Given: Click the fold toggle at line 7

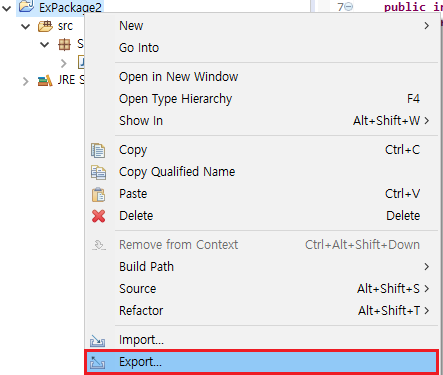Looking at the screenshot, I should [348, 6].
